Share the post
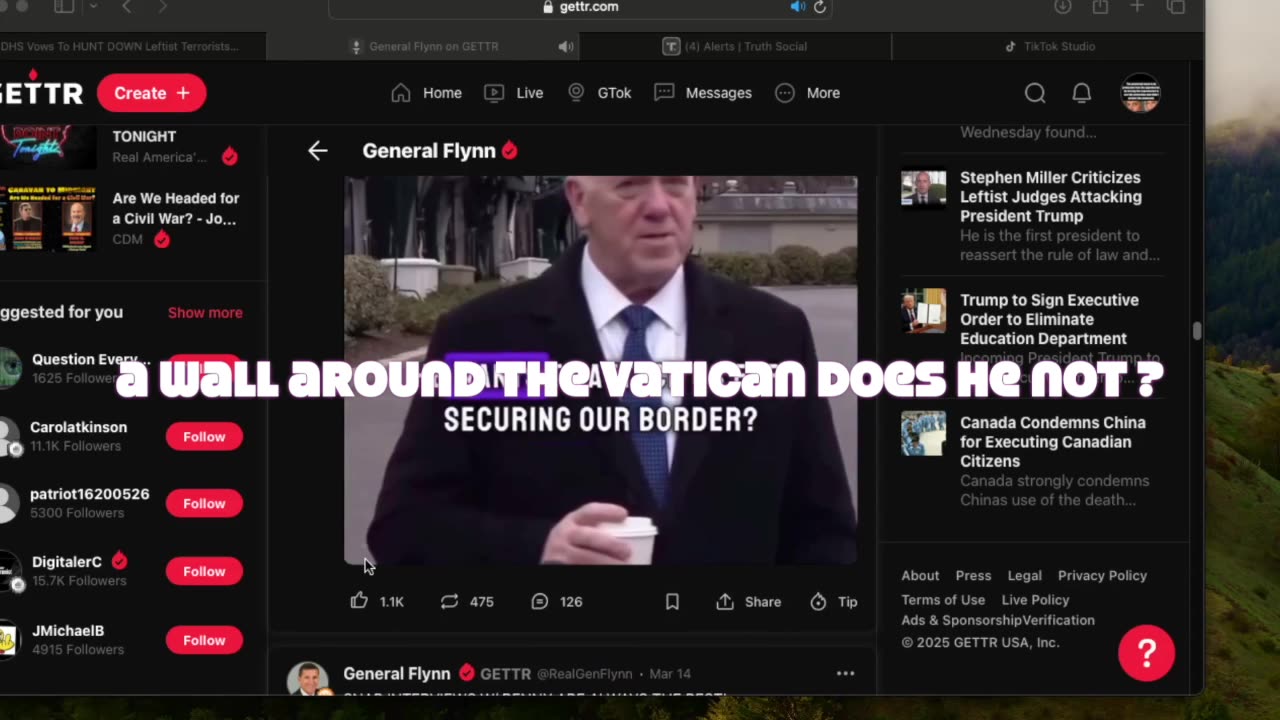 tap(748, 601)
